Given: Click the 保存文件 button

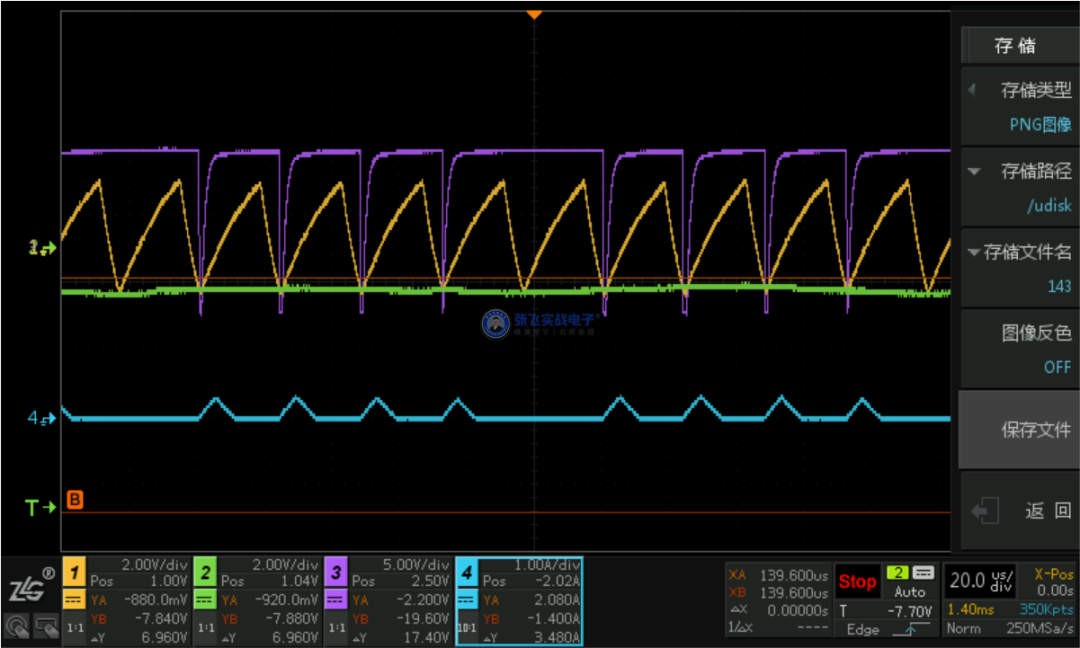Looking at the screenshot, I should pos(1017,430).
